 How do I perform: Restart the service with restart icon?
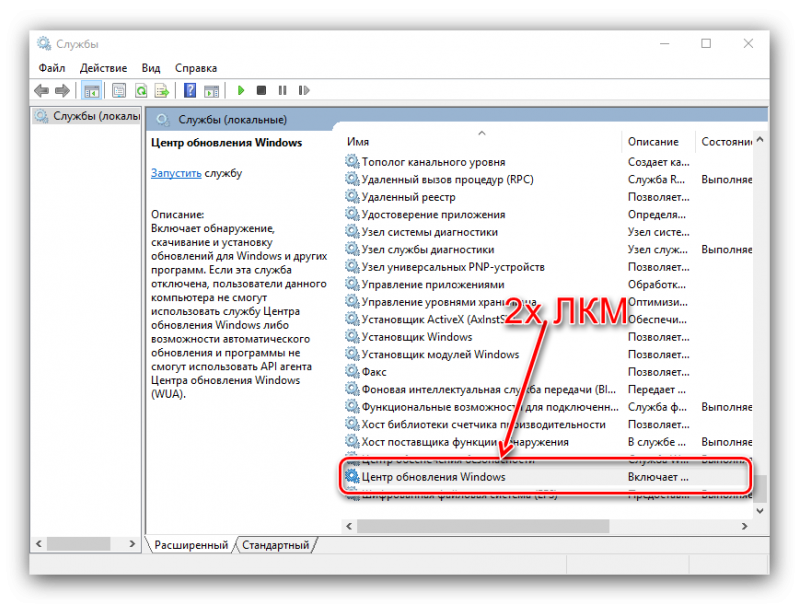tap(304, 90)
